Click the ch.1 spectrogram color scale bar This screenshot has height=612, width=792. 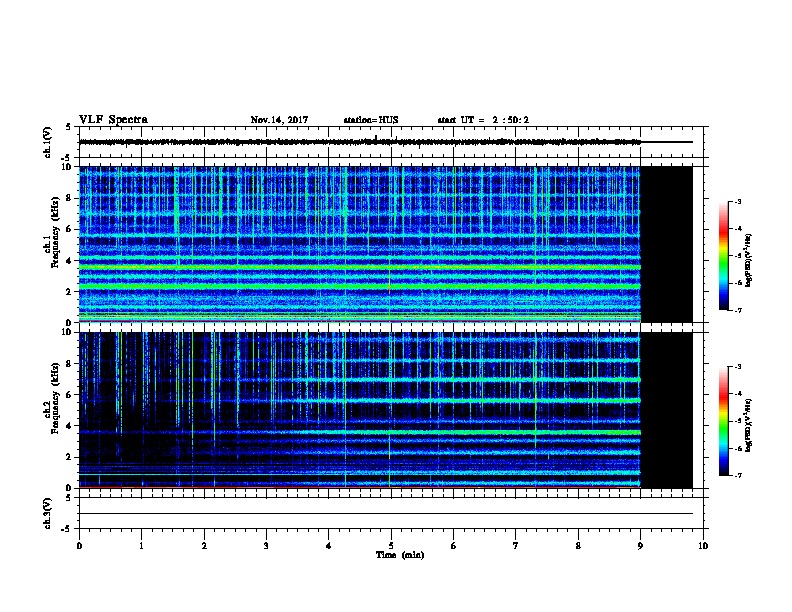tap(724, 256)
